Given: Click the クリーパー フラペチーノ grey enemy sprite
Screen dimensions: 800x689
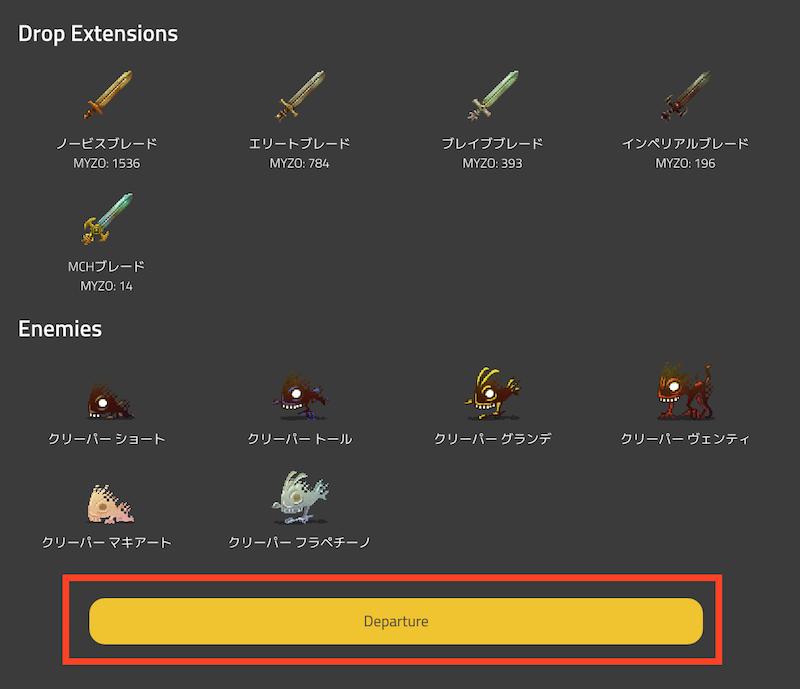Looking at the screenshot, I should point(300,498).
